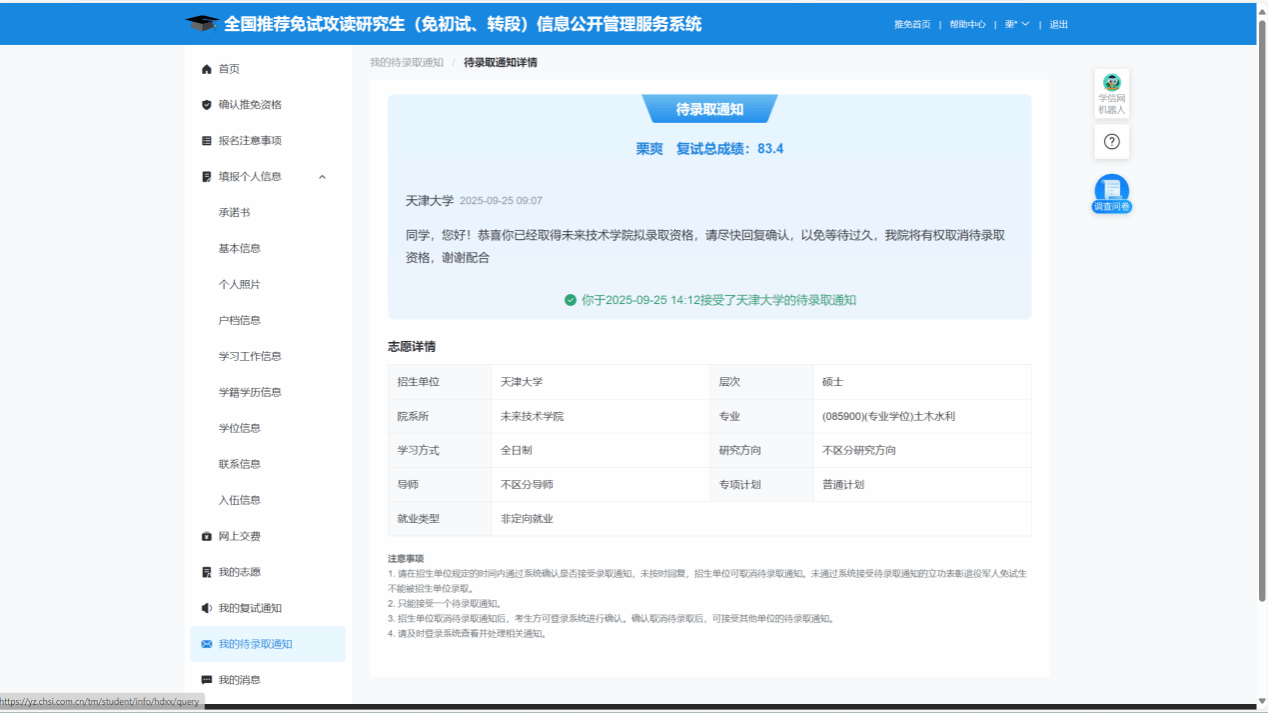Image resolution: width=1268 pixels, height=713 pixels.
Task: Click 退出 to log out
Action: (x=1059, y=24)
